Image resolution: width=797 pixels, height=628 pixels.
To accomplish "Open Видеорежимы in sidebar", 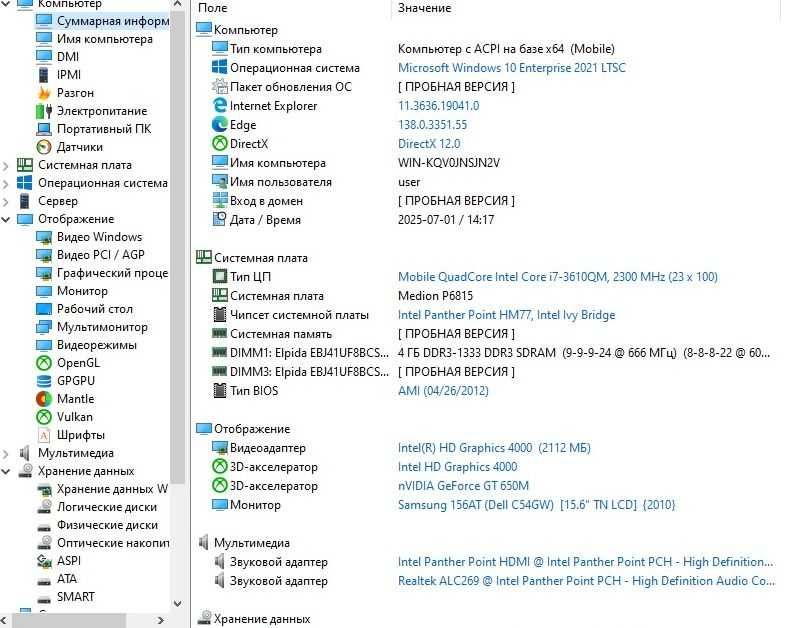I will point(97,345).
